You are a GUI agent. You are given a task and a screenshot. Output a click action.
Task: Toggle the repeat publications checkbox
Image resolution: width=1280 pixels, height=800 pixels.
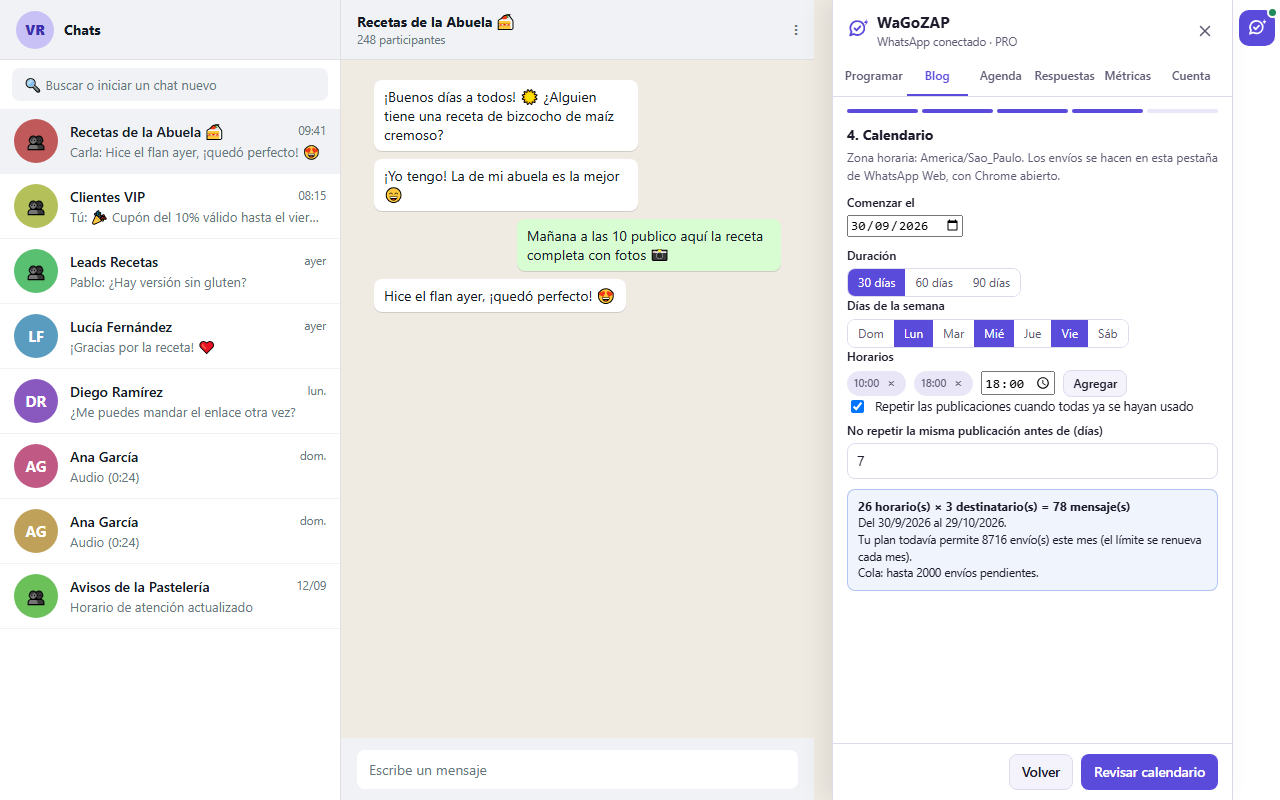(857, 407)
